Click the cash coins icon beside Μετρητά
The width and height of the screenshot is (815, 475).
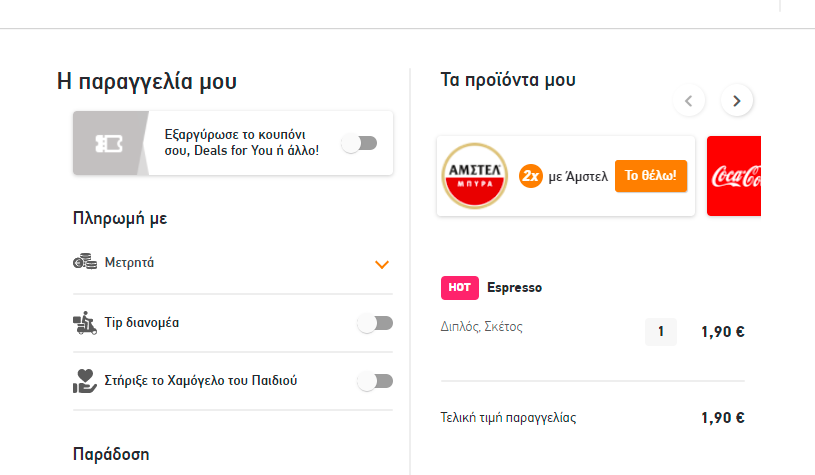[85, 262]
